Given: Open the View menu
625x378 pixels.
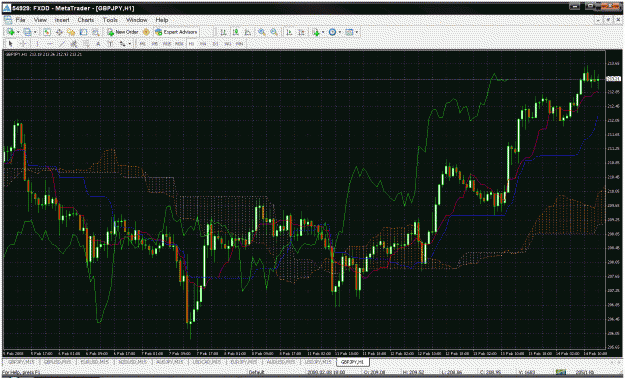Looking at the screenshot, I should pyautogui.click(x=40, y=20).
